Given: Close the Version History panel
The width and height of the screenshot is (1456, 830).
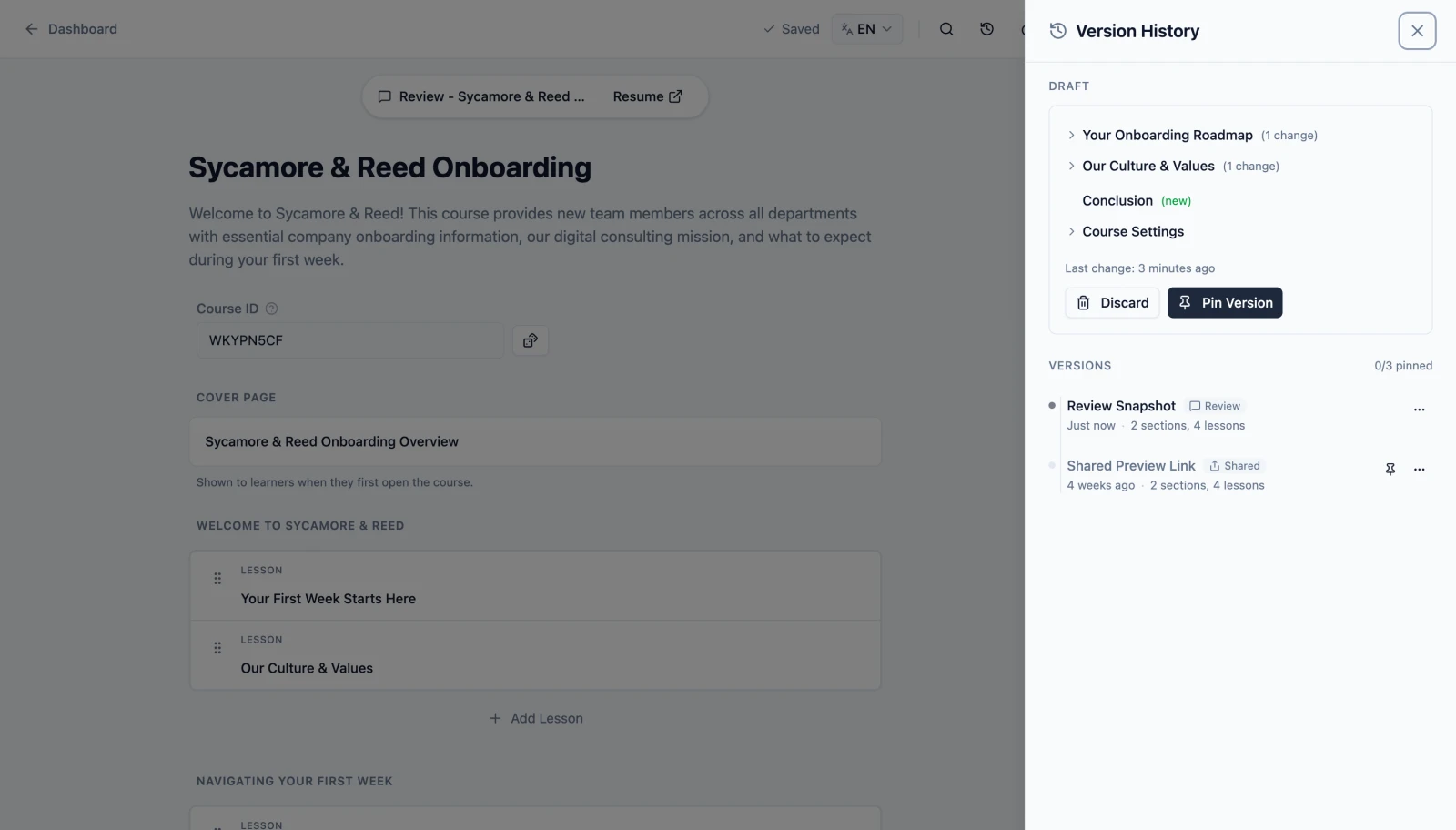Looking at the screenshot, I should click(1417, 31).
